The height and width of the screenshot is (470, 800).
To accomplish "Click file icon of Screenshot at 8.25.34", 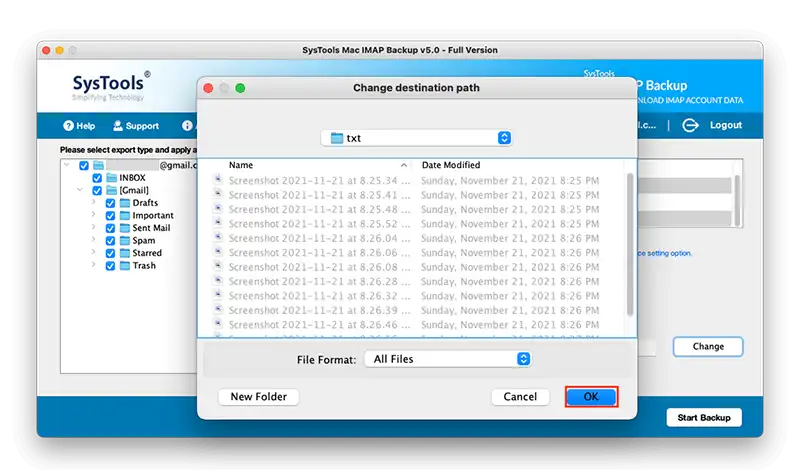I will click(x=218, y=180).
